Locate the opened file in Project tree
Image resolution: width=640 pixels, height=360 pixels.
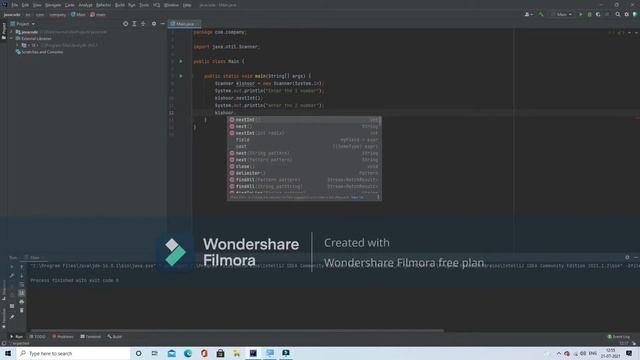click(125, 24)
